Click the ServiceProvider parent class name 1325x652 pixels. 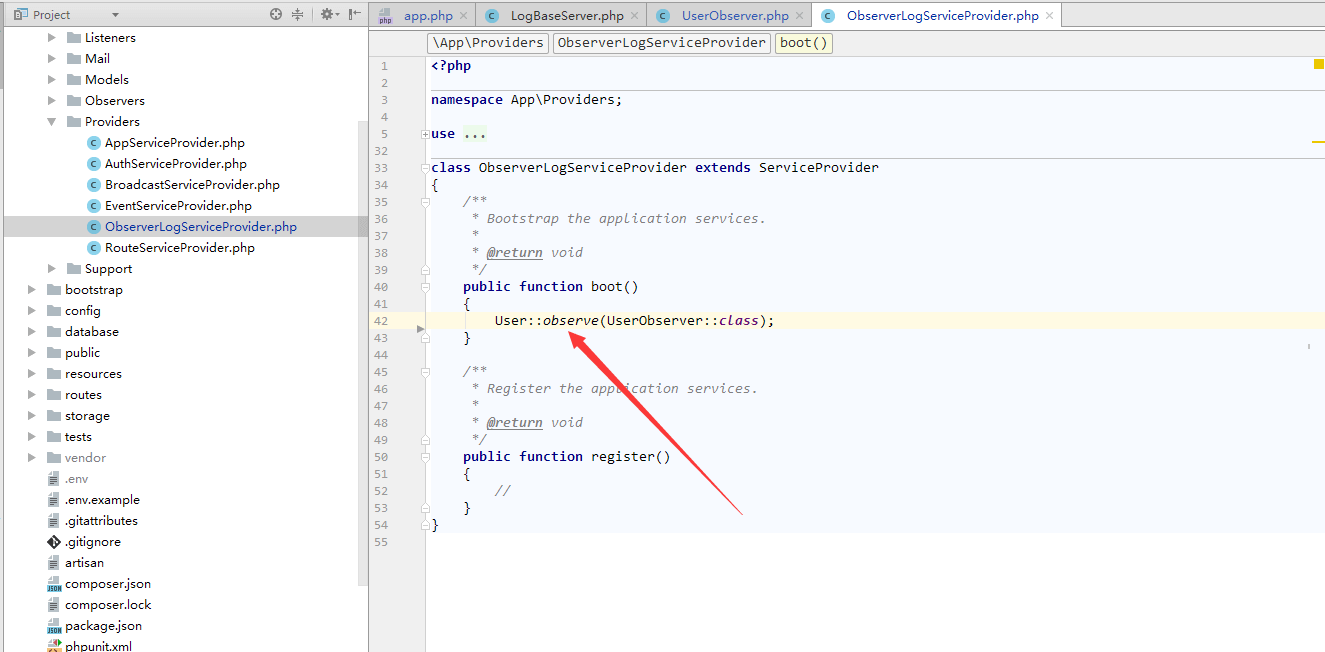click(x=819, y=168)
